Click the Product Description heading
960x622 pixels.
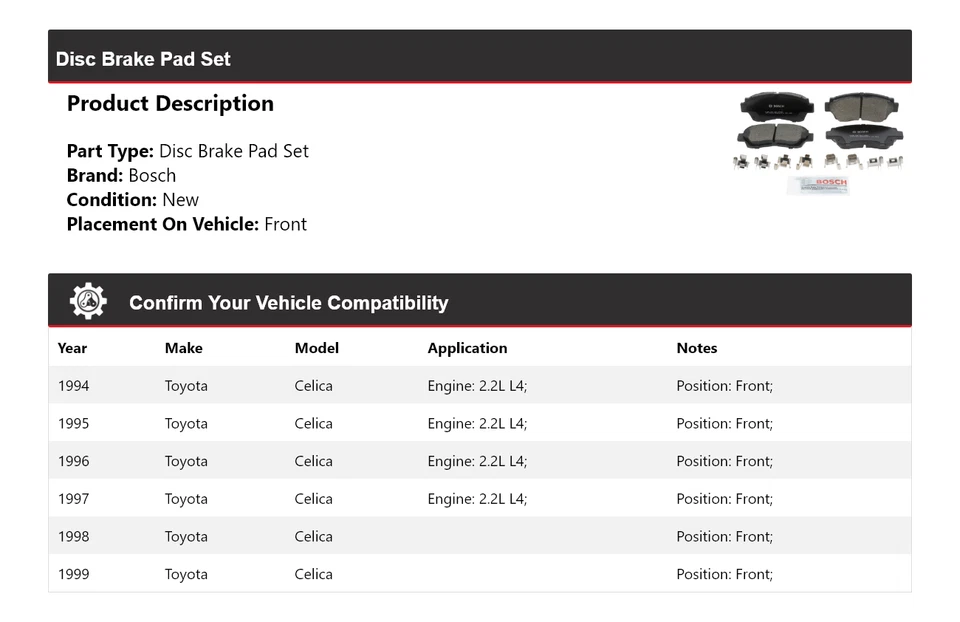pyautogui.click(x=170, y=104)
